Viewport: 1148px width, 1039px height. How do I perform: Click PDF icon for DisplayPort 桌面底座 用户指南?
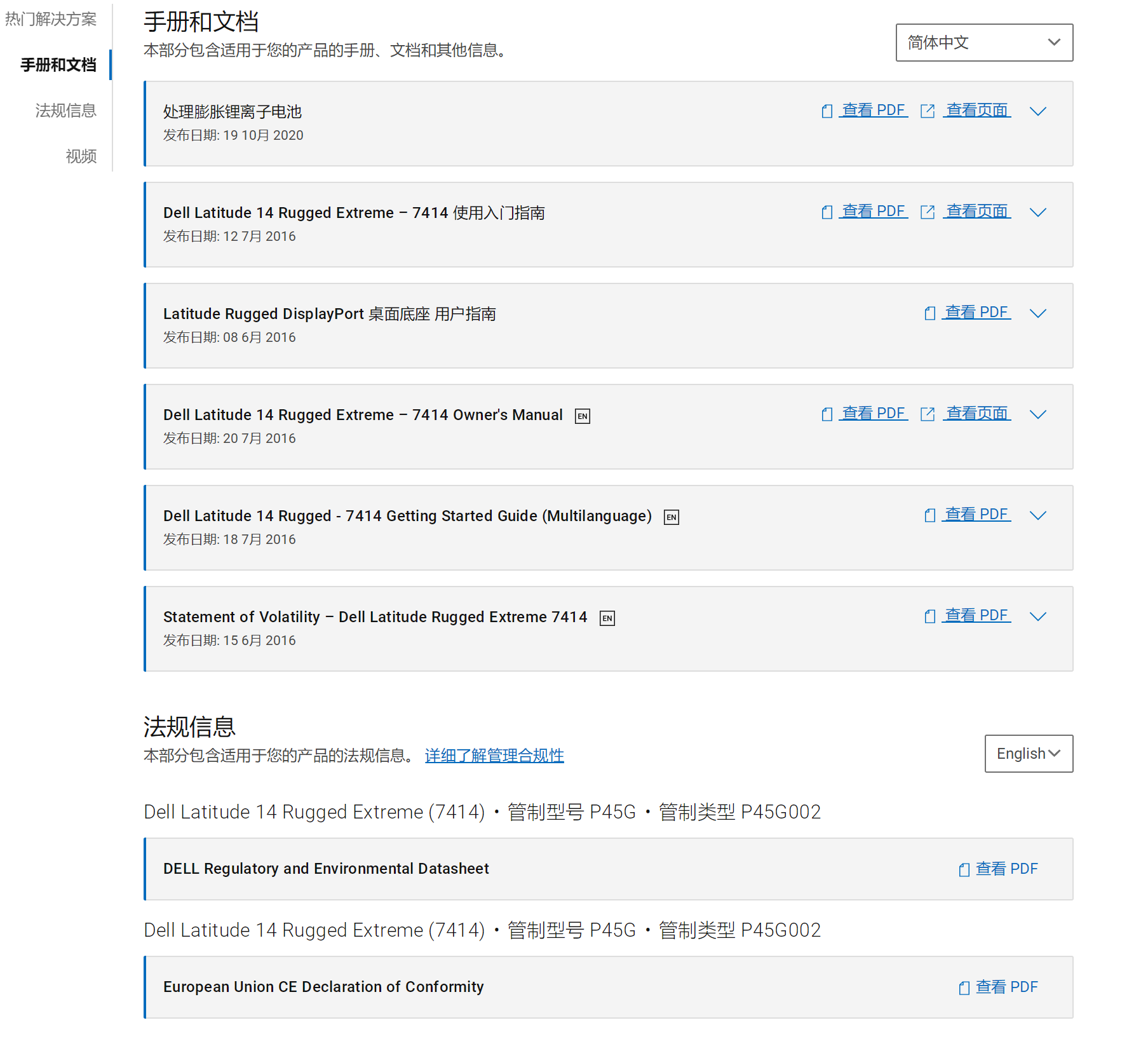click(930, 313)
